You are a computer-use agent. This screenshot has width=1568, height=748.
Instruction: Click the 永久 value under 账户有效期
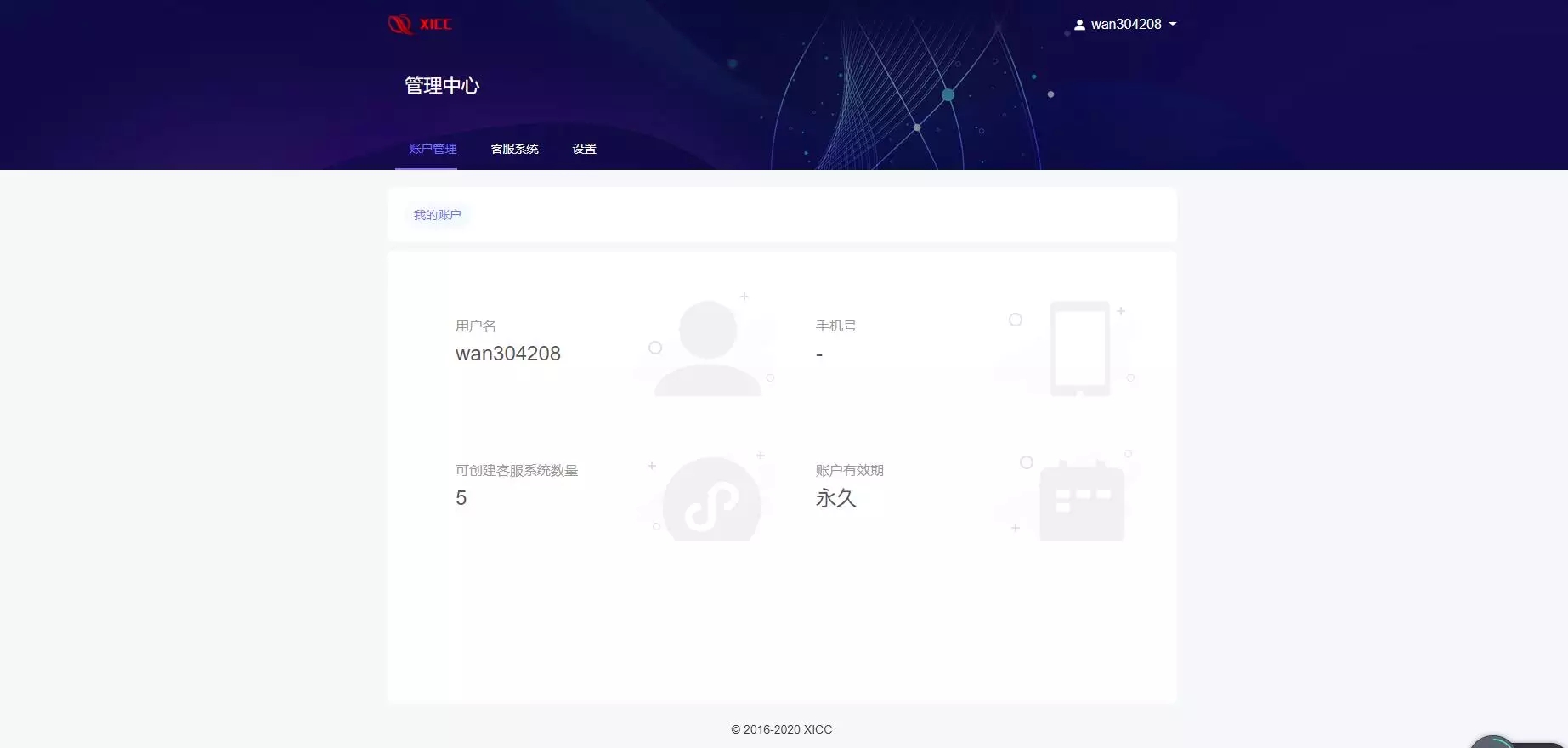coord(835,498)
